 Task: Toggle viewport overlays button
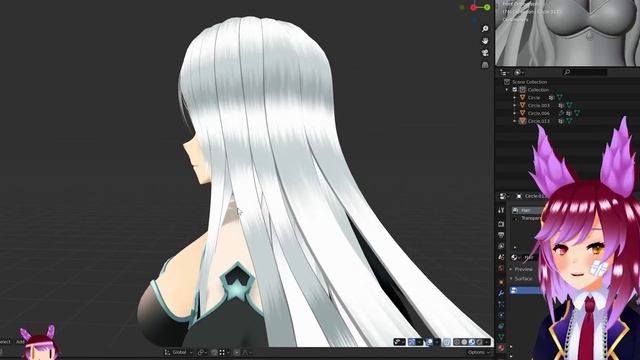429,342
